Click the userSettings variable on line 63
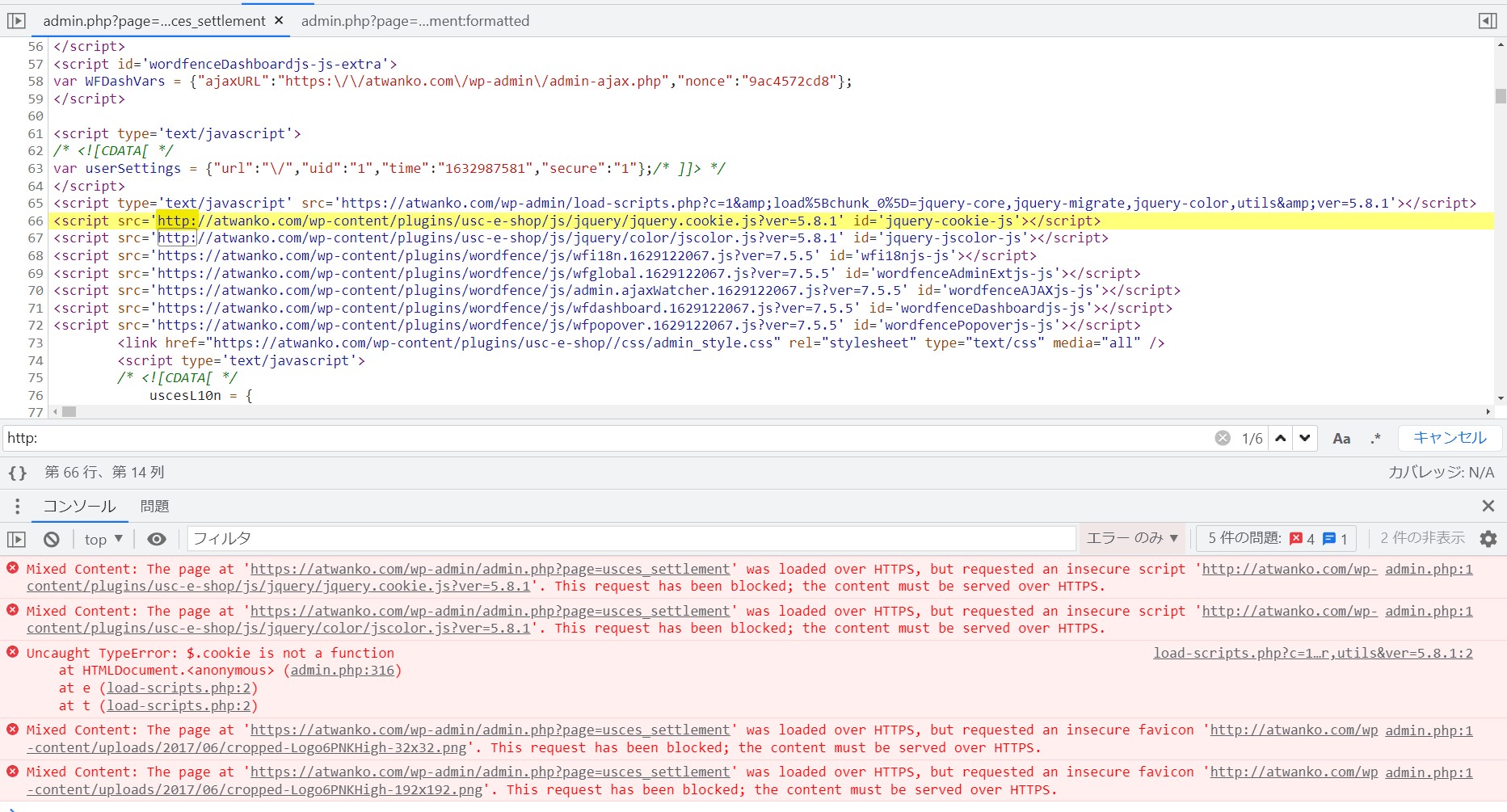The height and width of the screenshot is (812, 1507). [133, 169]
